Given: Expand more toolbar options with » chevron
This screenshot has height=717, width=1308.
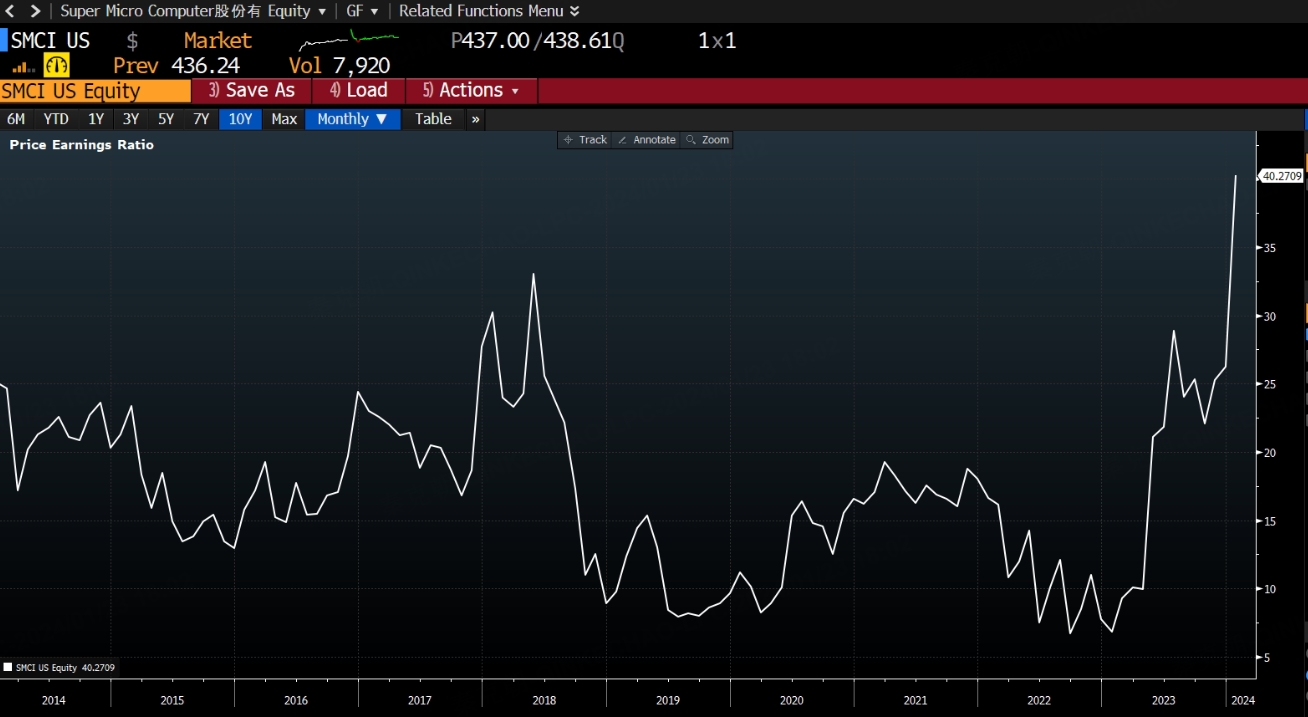Looking at the screenshot, I should pos(475,119).
